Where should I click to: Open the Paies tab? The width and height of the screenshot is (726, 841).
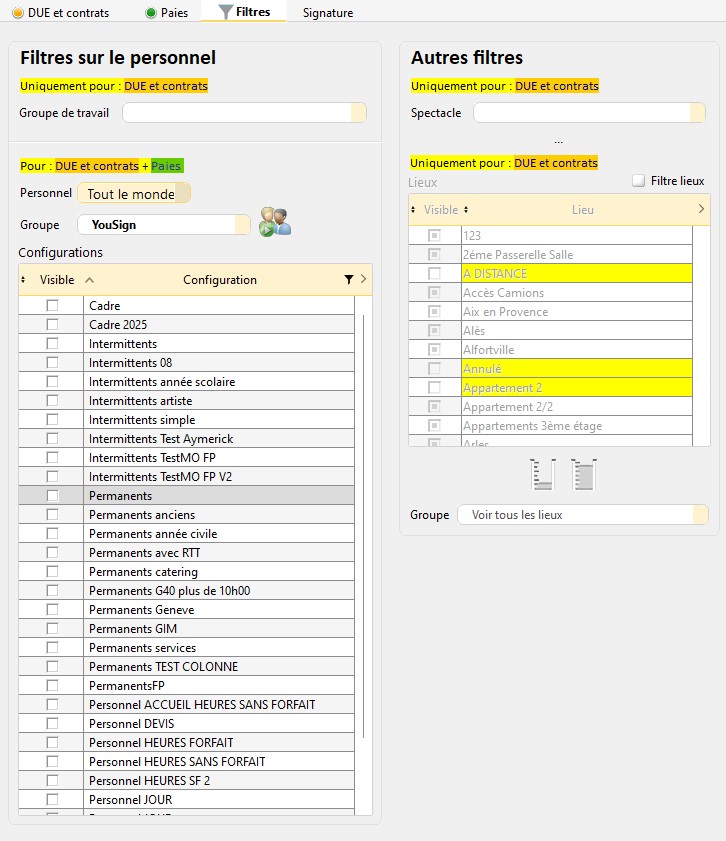coord(170,13)
